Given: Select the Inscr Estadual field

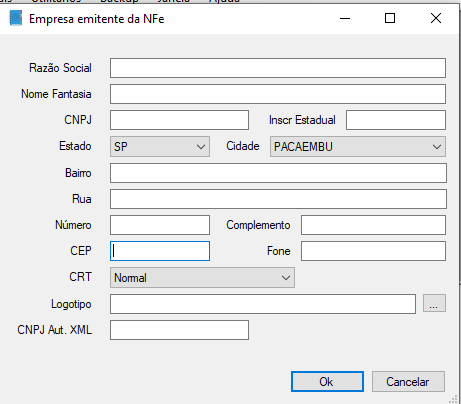Looking at the screenshot, I should pyautogui.click(x=396, y=120).
